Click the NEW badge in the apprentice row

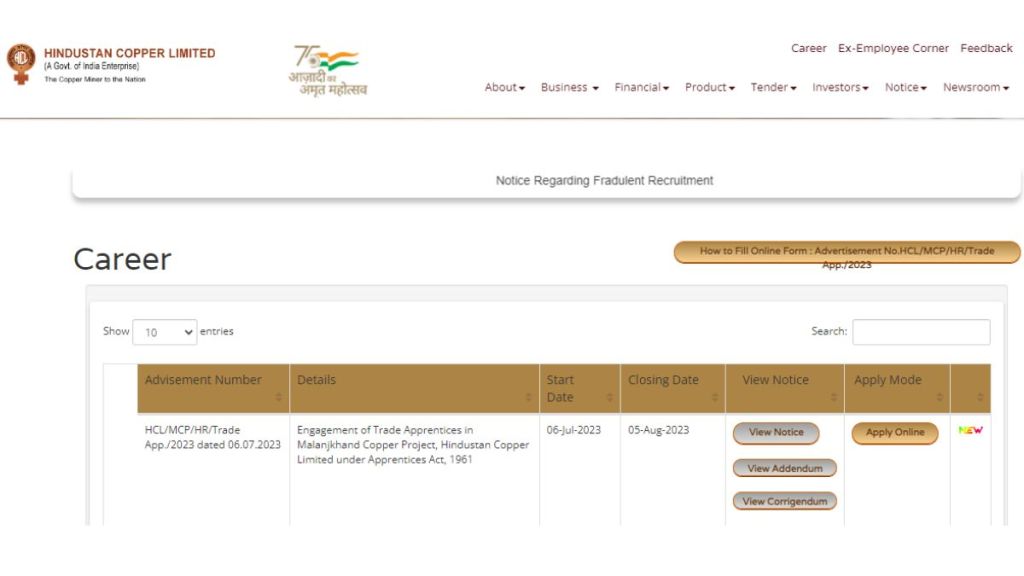point(970,430)
